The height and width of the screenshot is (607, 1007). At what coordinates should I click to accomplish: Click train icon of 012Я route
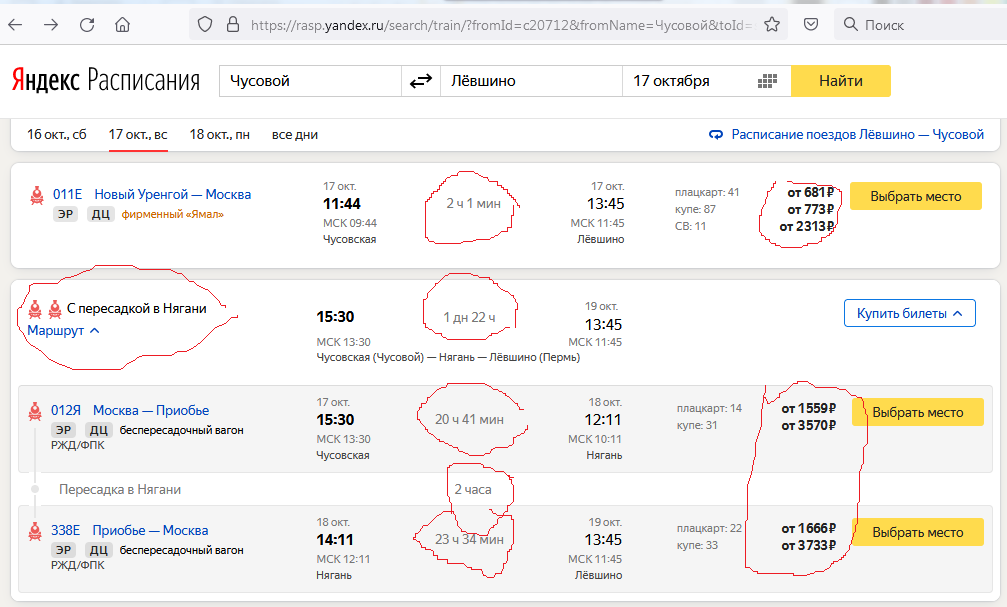[35, 411]
